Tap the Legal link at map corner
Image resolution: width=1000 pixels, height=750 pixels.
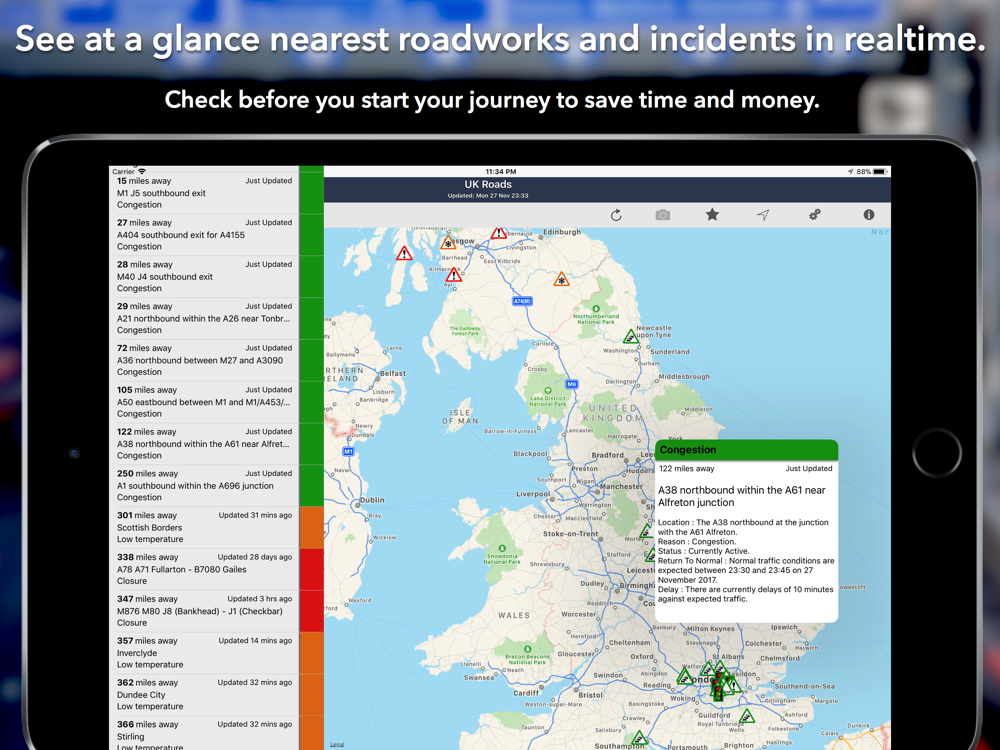point(337,744)
